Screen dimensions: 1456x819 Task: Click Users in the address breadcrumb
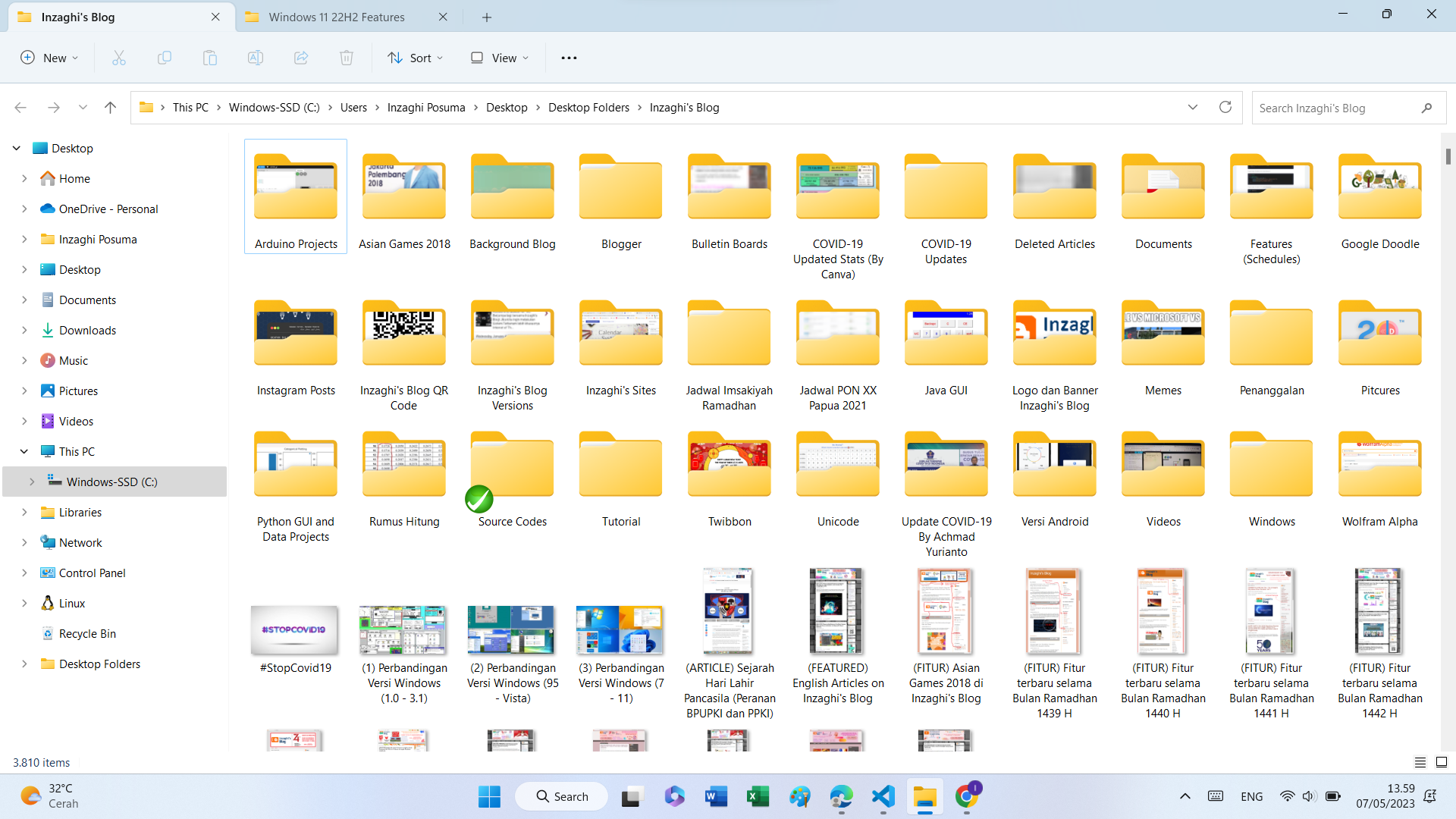tap(353, 108)
